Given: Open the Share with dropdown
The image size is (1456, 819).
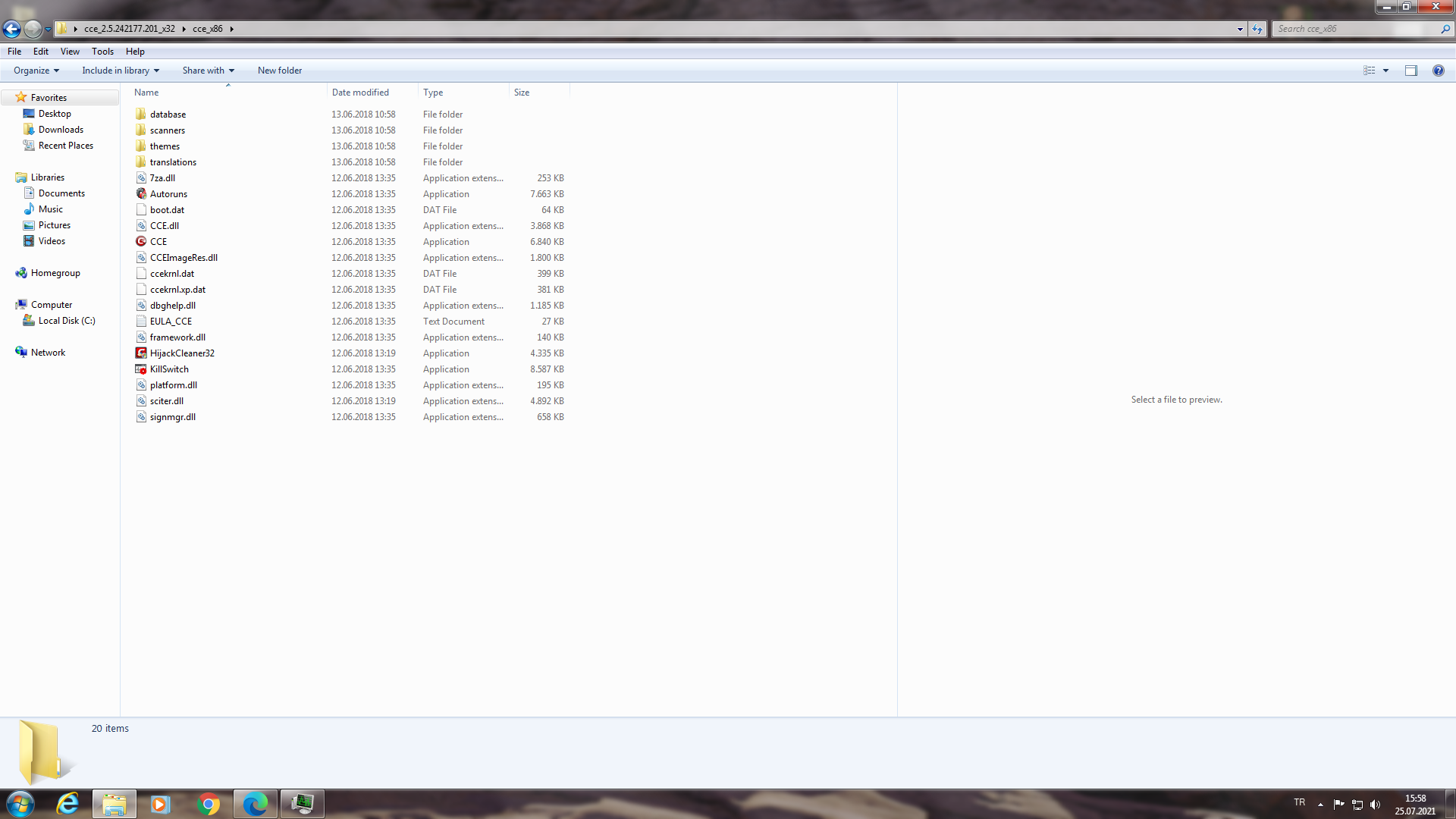Looking at the screenshot, I should point(208,71).
